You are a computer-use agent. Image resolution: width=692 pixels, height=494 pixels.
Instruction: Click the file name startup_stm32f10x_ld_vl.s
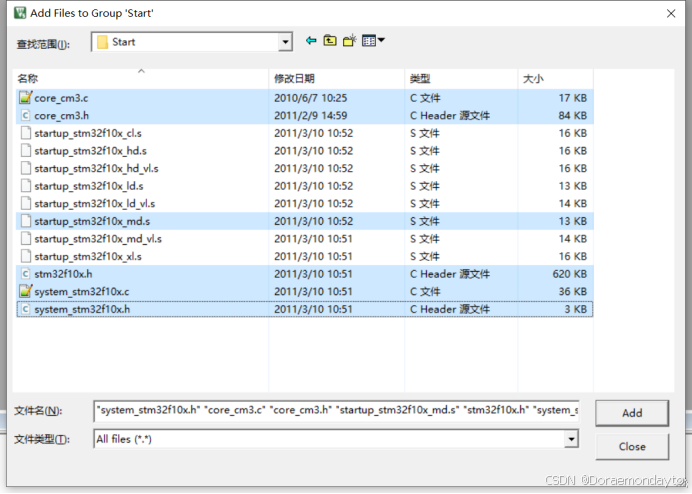coord(94,204)
